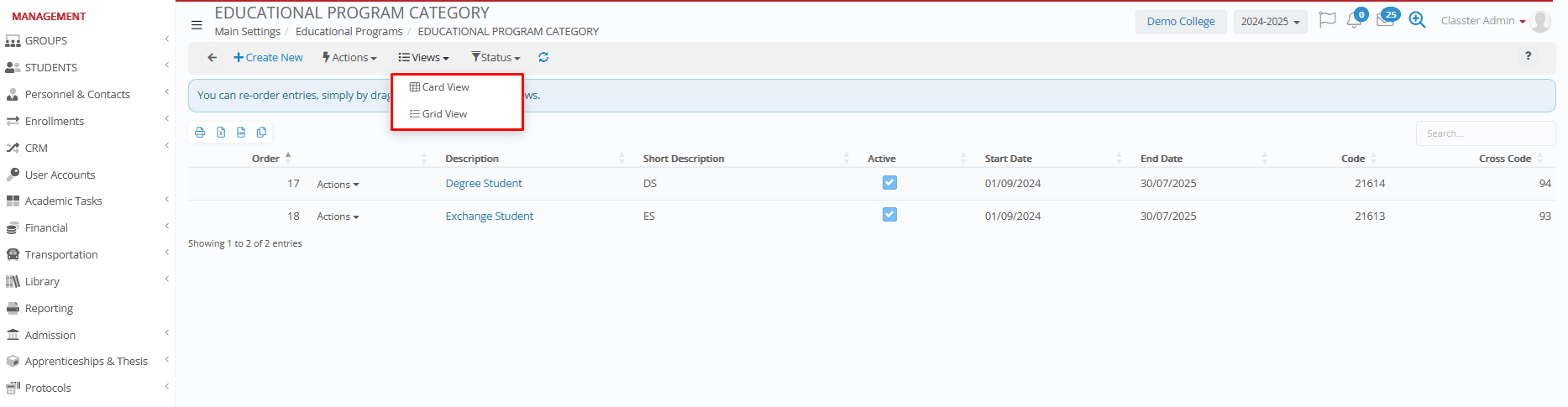This screenshot has width=1568, height=407.
Task: Uncheck Active for Degree Student
Action: pyautogui.click(x=889, y=183)
